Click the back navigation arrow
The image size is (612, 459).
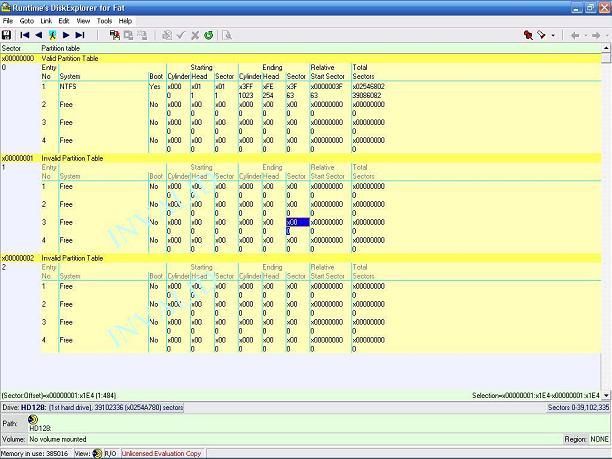coord(575,36)
